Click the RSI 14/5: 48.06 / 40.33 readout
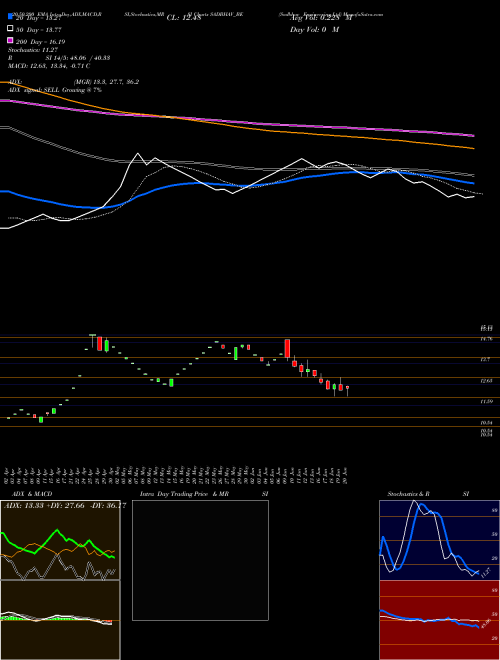 pyautogui.click(x=59, y=58)
